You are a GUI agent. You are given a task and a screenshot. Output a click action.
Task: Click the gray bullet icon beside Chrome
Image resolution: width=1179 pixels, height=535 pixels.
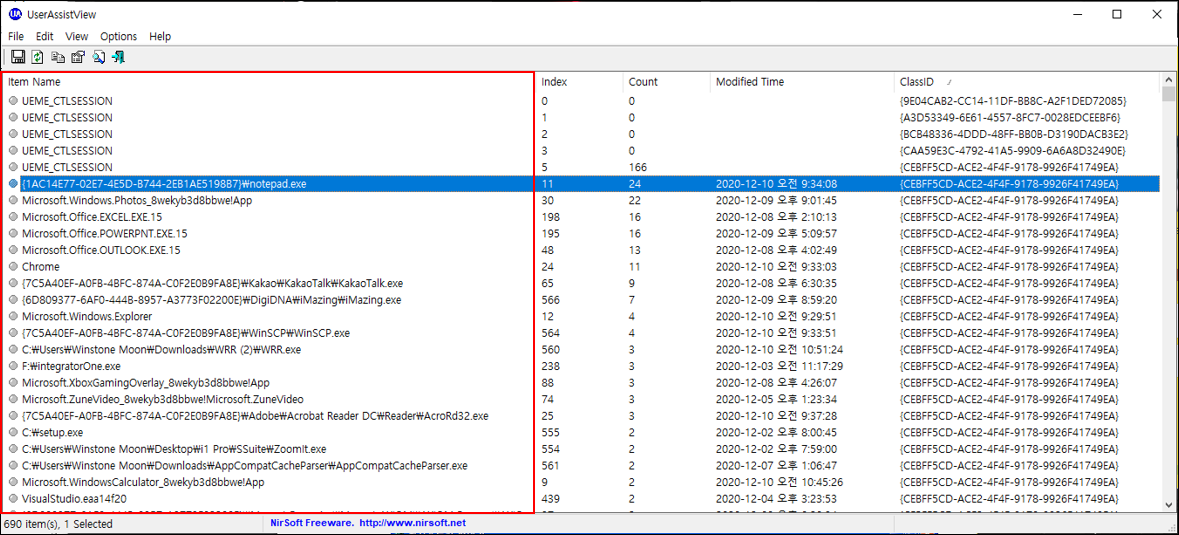tap(14, 266)
